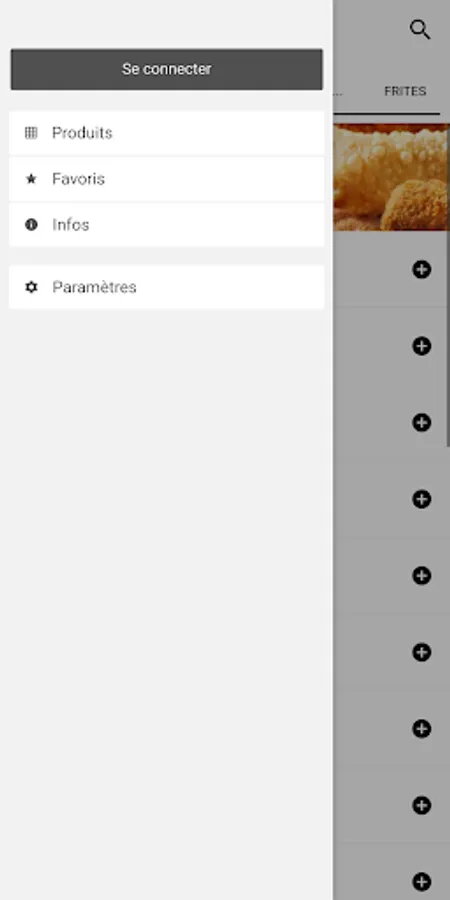450x900 pixels.
Task: Tap the Se connecter button
Action: tap(166, 69)
